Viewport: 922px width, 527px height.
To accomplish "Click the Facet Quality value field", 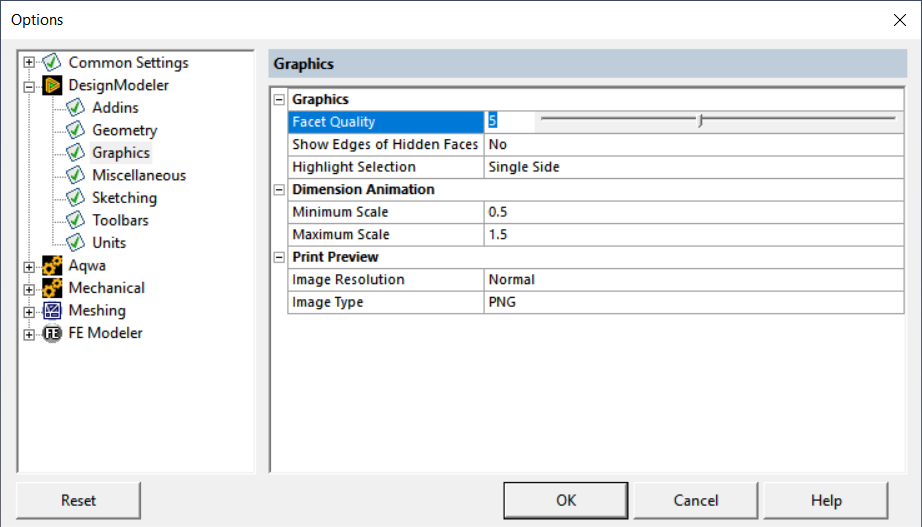I will coord(509,122).
